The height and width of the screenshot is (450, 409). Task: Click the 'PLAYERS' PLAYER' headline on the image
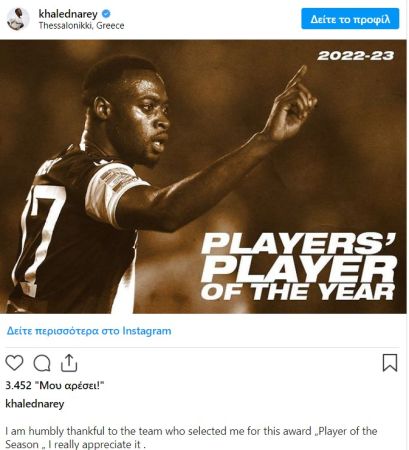[x=299, y=257]
